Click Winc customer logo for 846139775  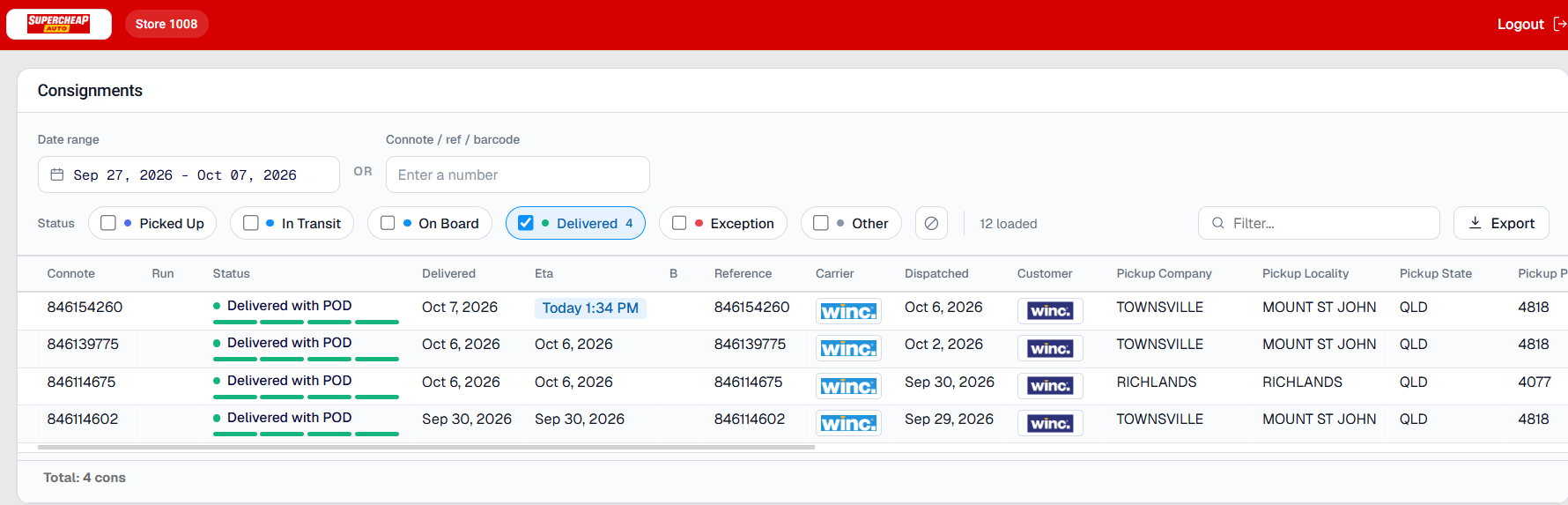1050,348
